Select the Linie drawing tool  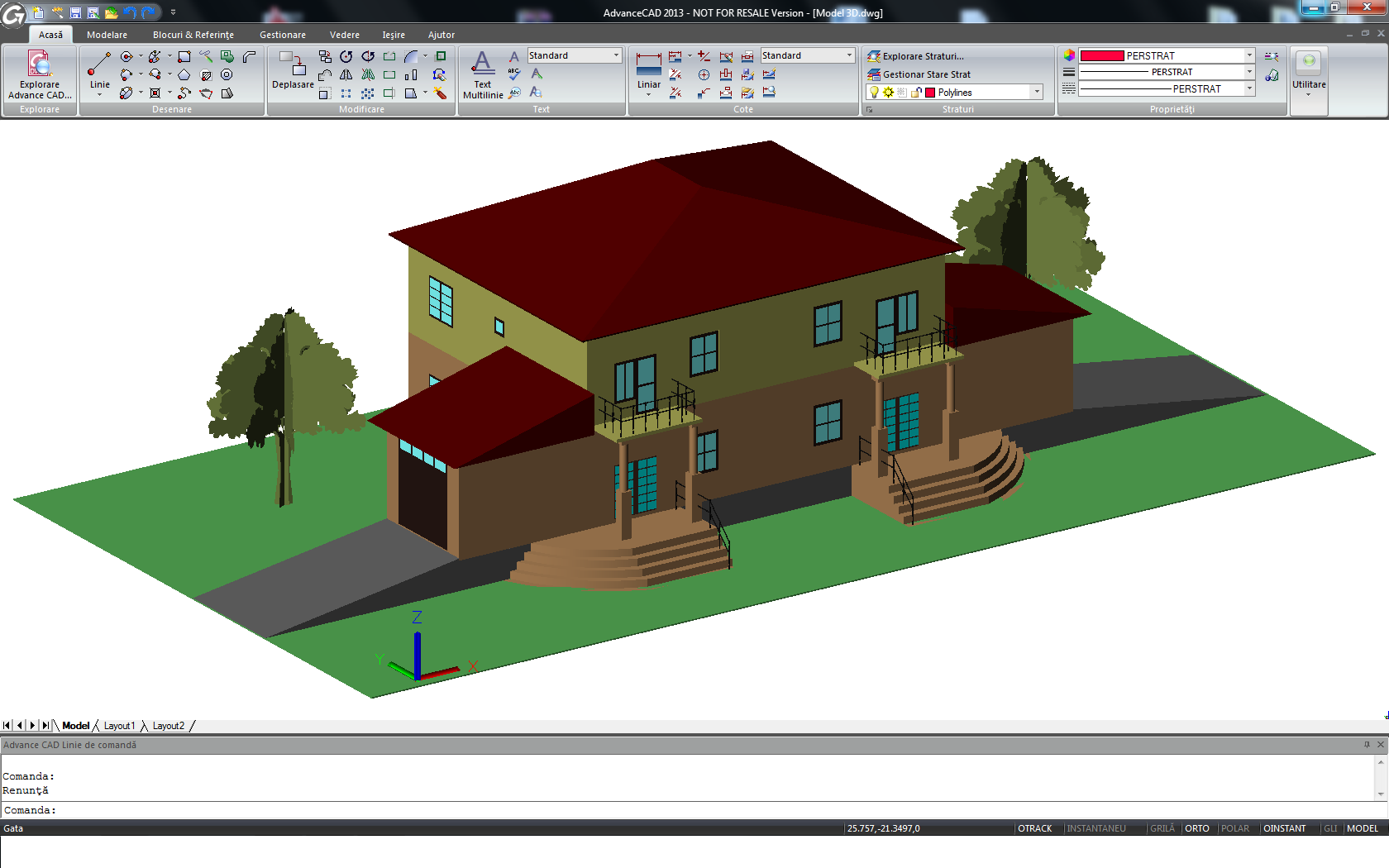click(99, 71)
